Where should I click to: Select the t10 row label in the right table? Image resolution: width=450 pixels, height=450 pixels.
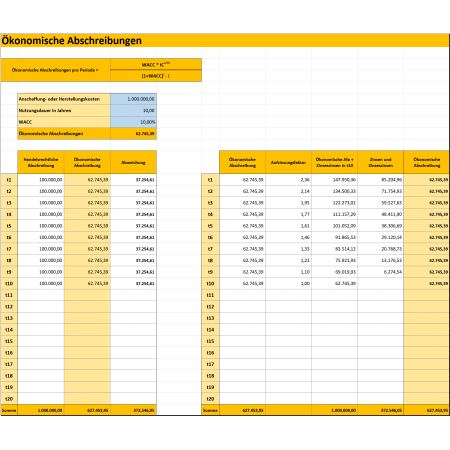(210, 283)
